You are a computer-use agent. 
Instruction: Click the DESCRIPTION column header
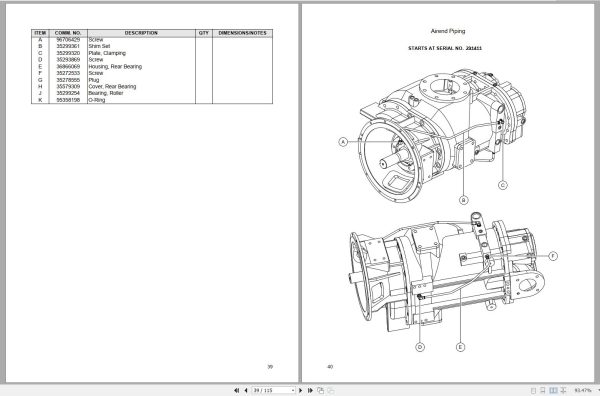coord(141,33)
